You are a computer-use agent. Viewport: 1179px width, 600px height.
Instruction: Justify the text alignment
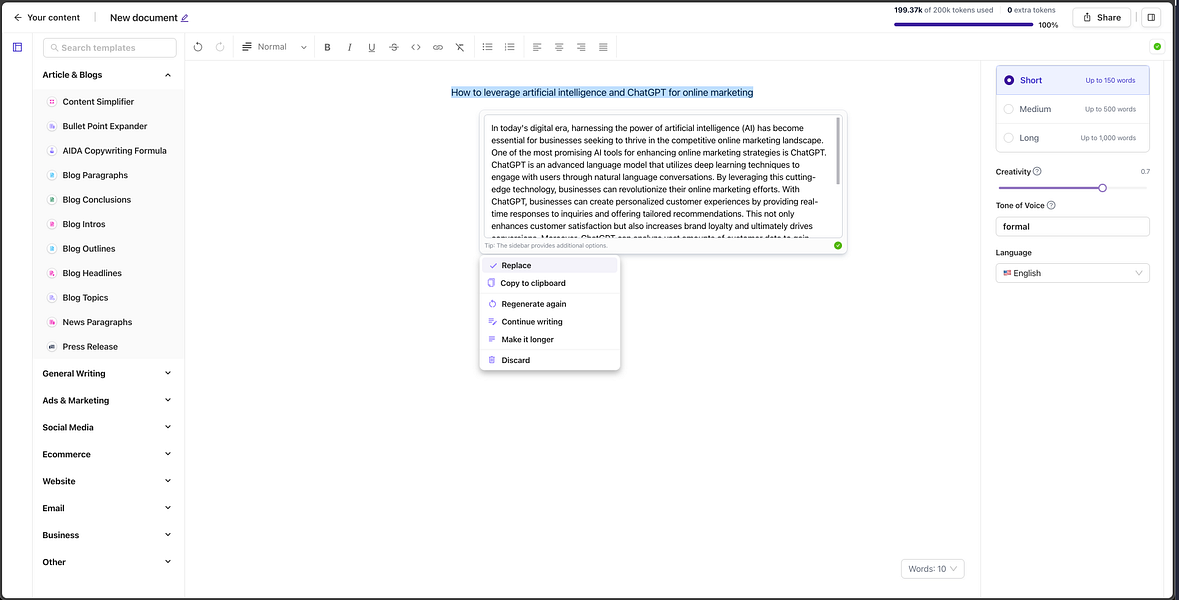[603, 47]
